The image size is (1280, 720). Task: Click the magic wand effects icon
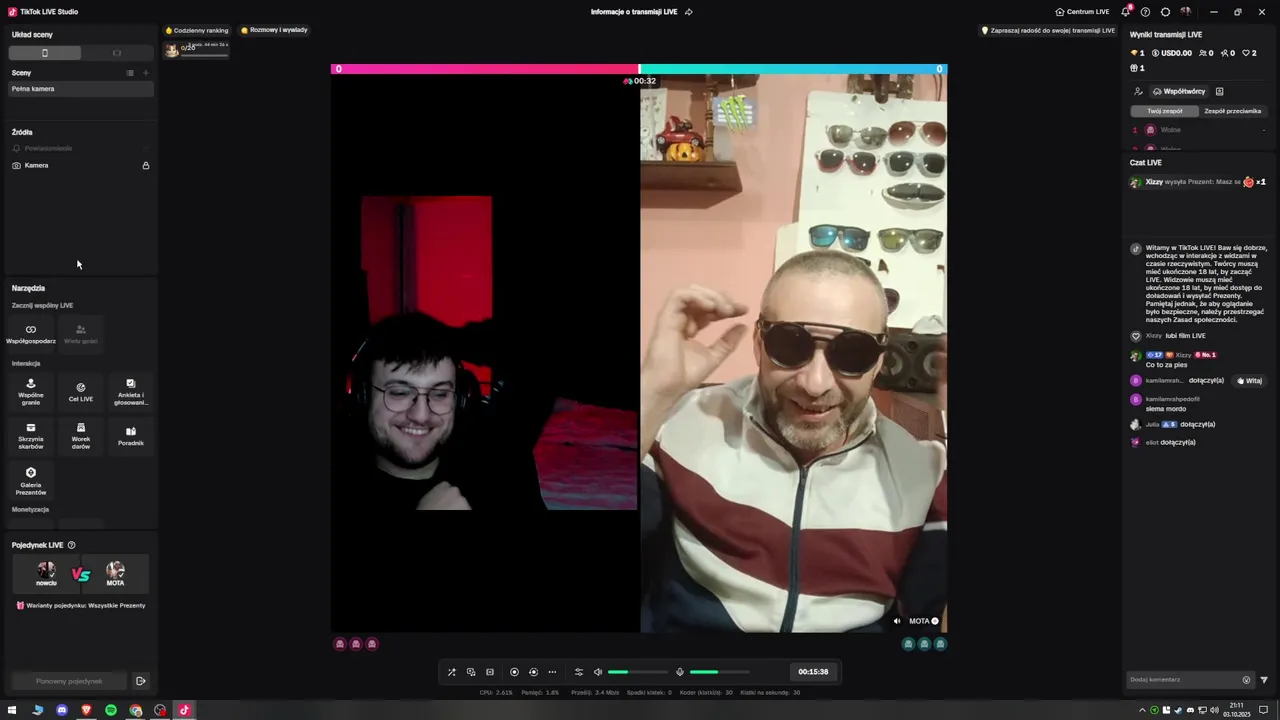click(x=452, y=672)
